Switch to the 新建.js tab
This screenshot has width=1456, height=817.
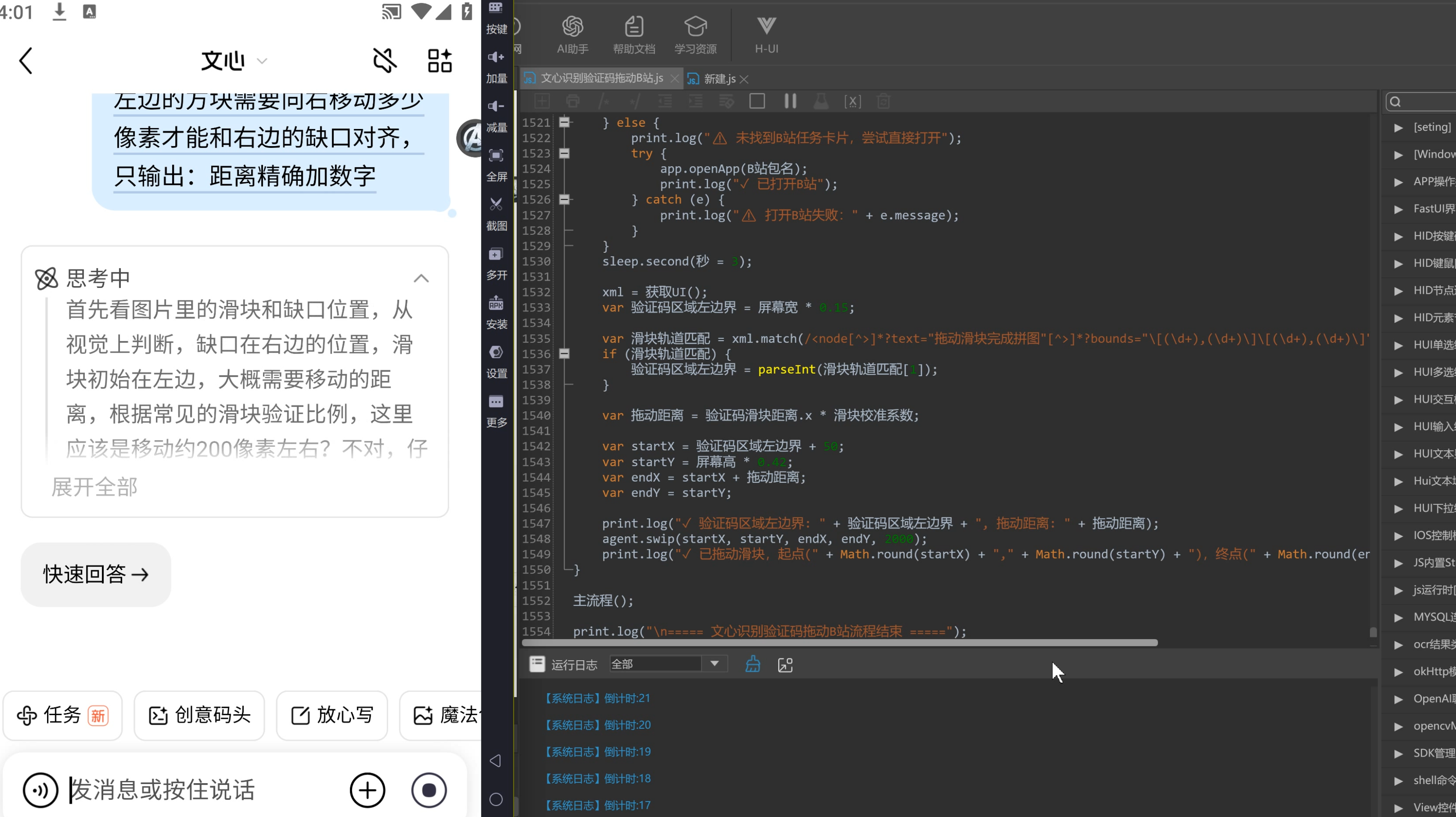pyautogui.click(x=719, y=78)
